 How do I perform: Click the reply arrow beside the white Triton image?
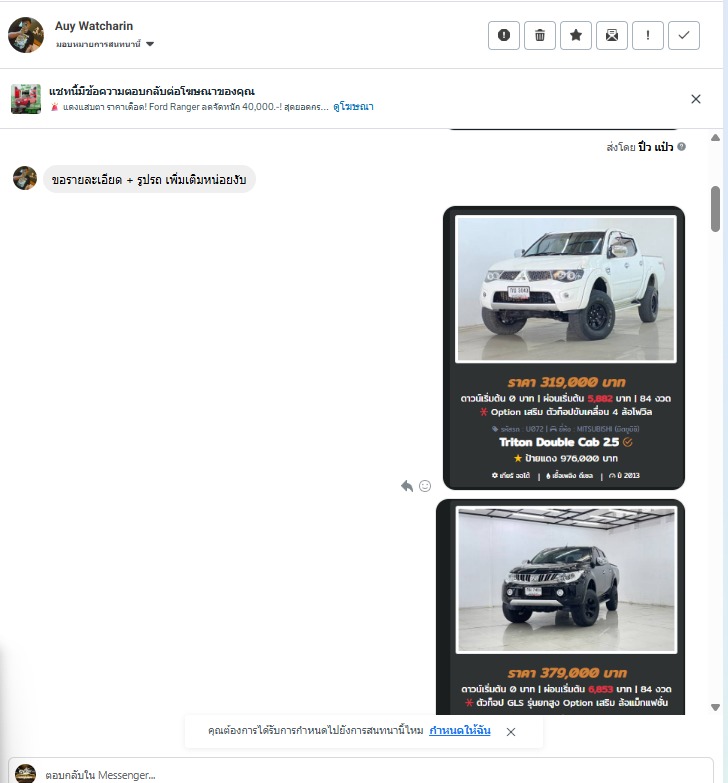pyautogui.click(x=407, y=486)
